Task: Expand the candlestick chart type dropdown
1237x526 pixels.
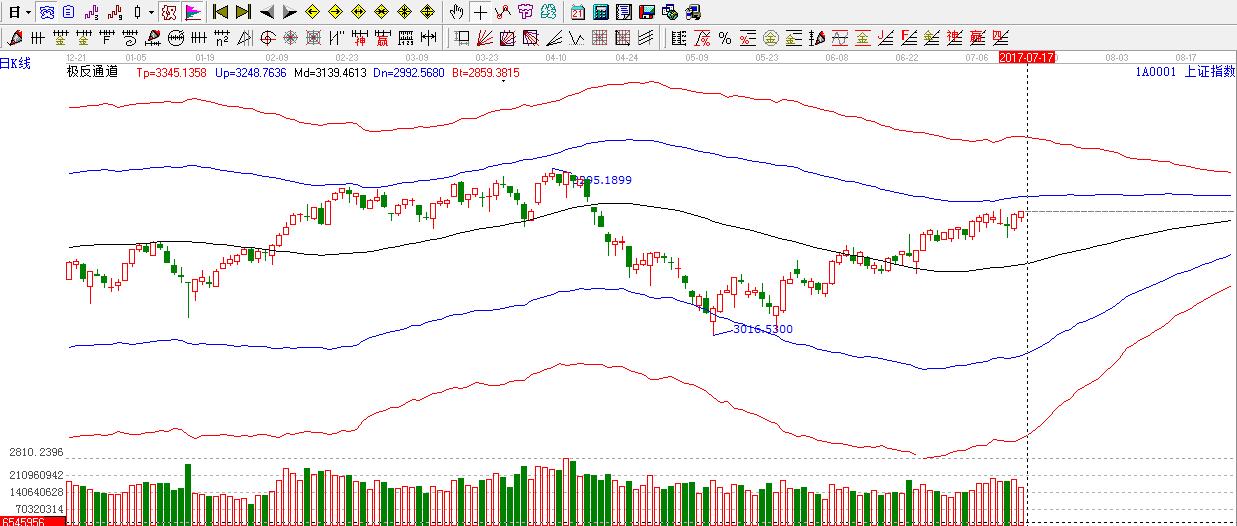Action: (151, 13)
